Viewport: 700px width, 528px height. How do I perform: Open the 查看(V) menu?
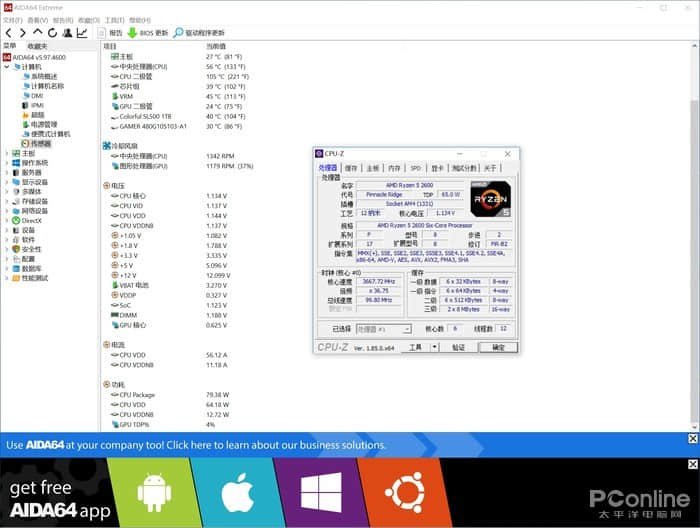tap(38, 20)
